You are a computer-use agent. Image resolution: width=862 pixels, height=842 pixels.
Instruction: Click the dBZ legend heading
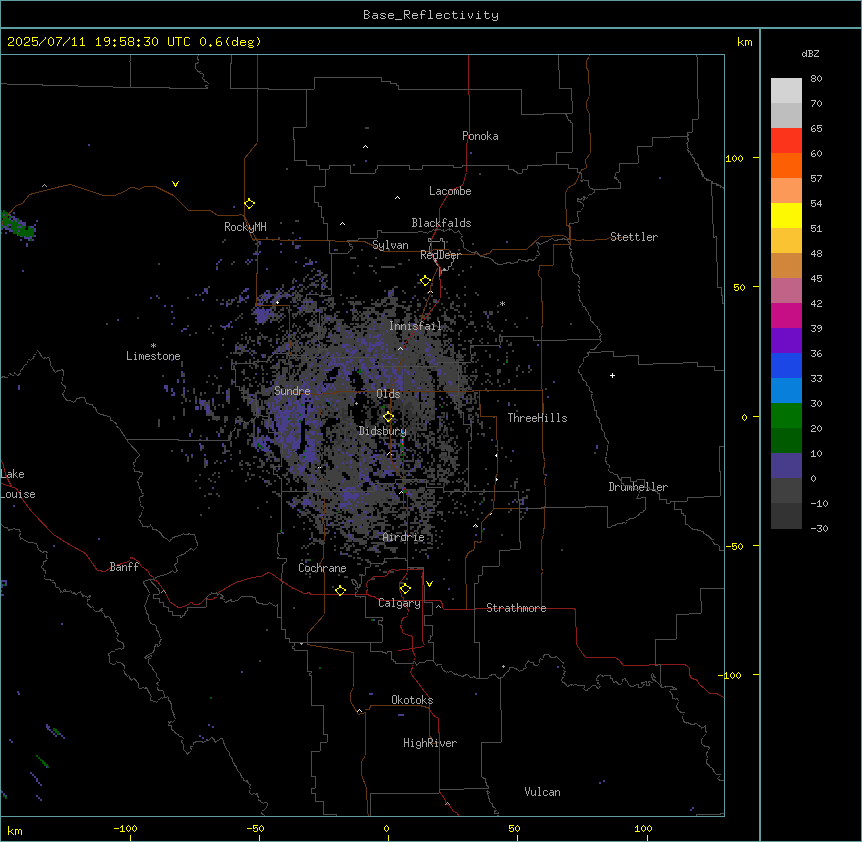click(810, 53)
